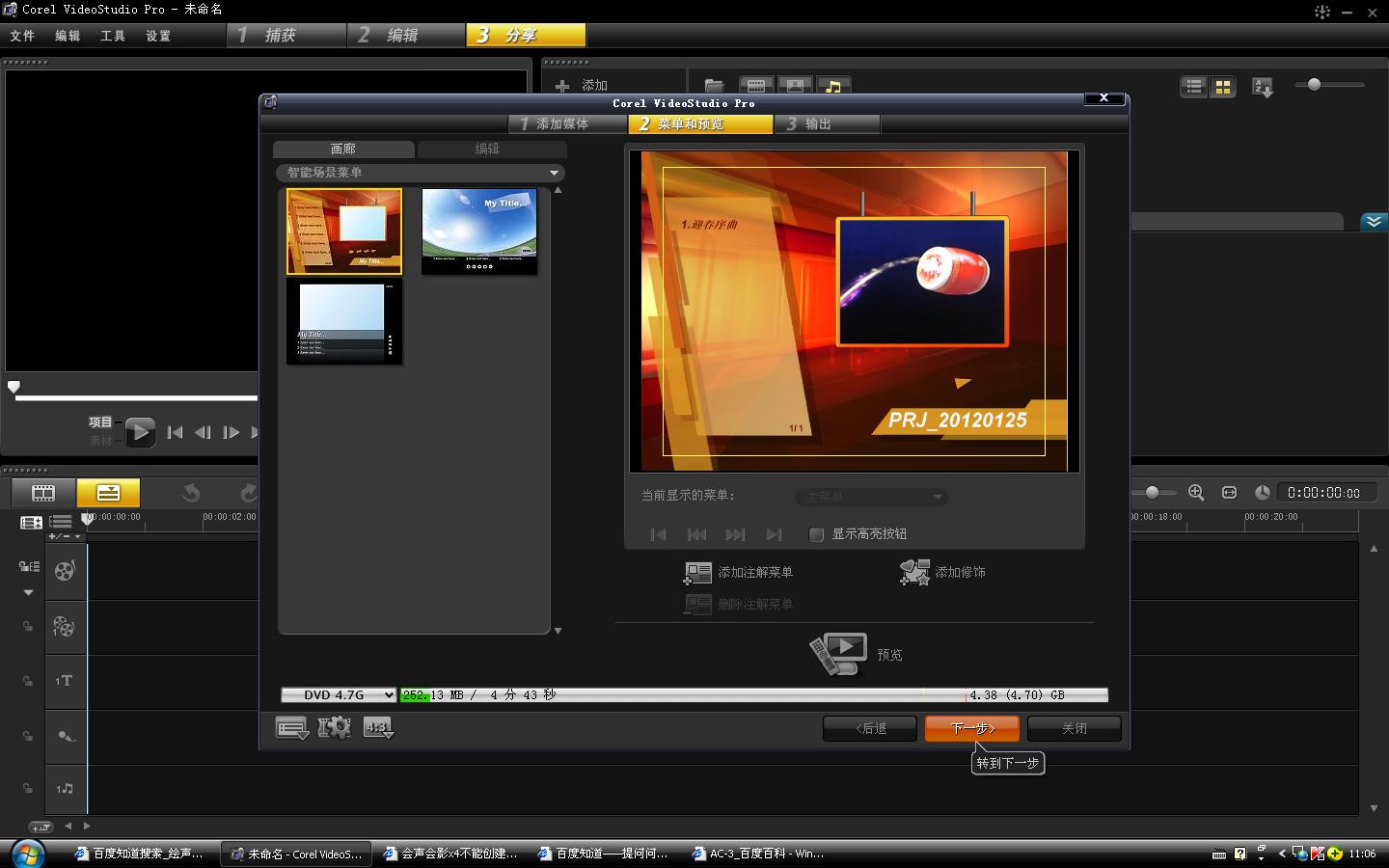Viewport: 1389px width, 868px height.
Task: Show photos filter in library toolbar
Action: coord(795,86)
